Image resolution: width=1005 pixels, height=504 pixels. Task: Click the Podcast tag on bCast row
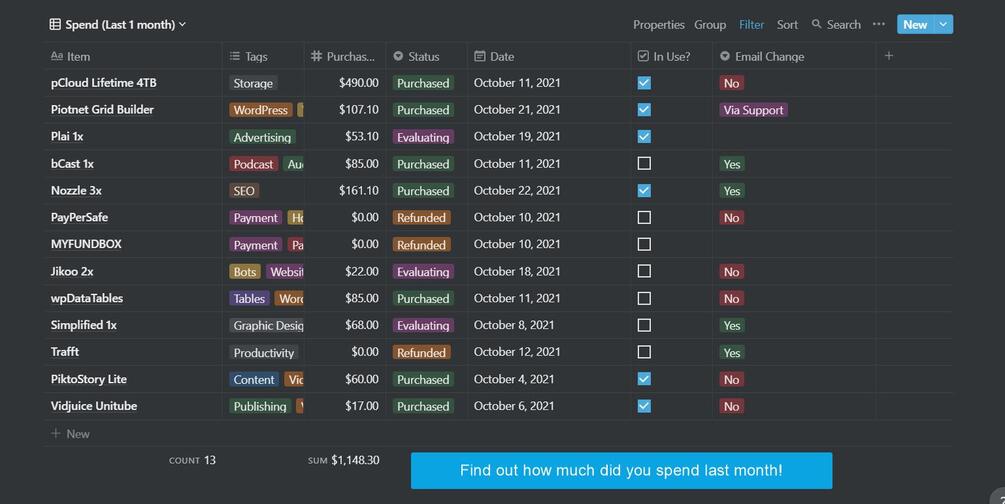(253, 164)
